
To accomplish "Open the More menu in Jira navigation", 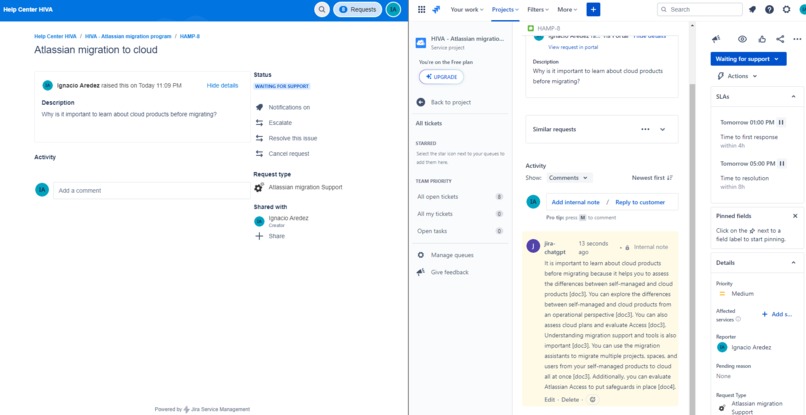I will point(567,9).
